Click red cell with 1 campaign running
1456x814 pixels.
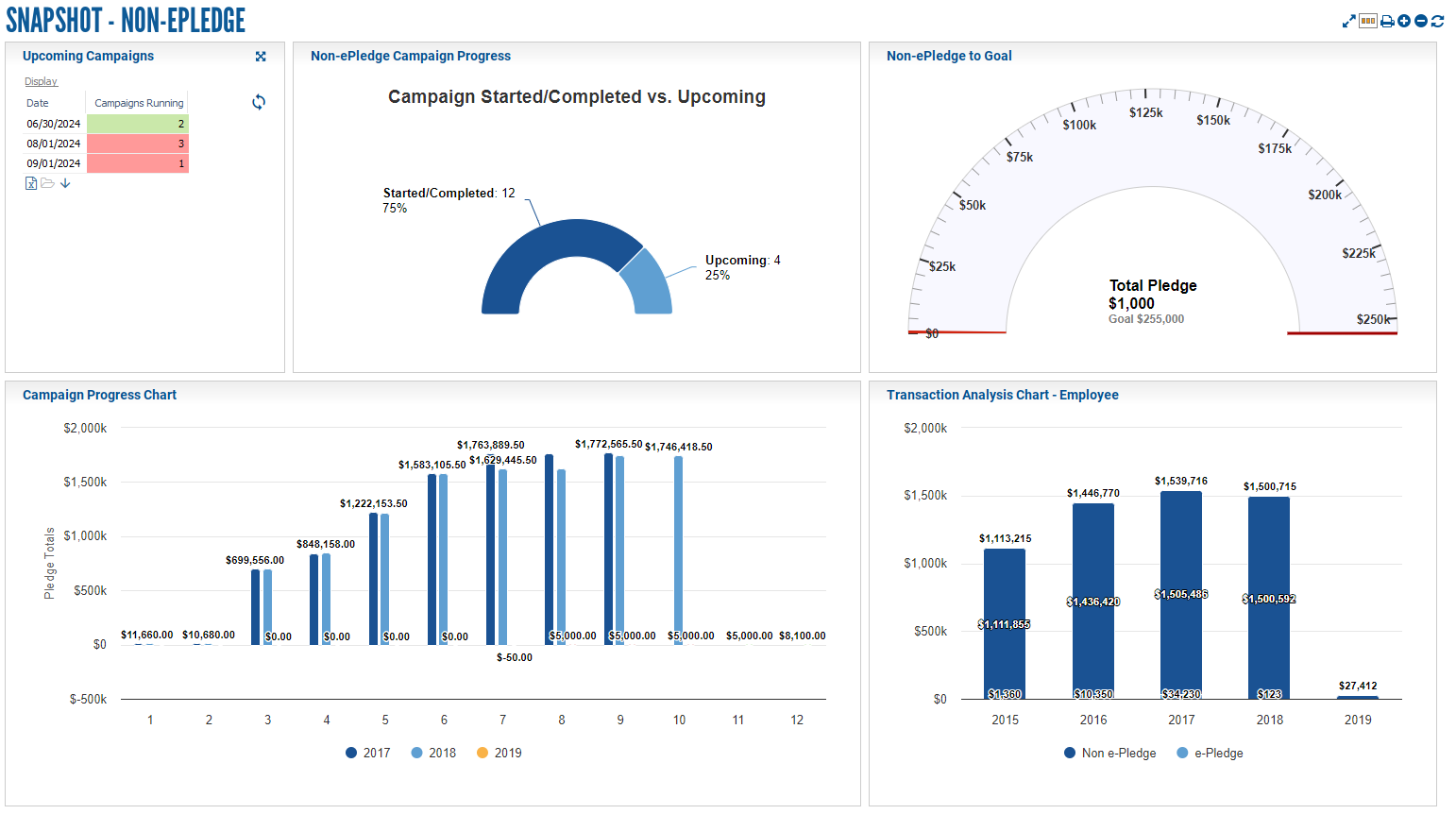click(138, 163)
